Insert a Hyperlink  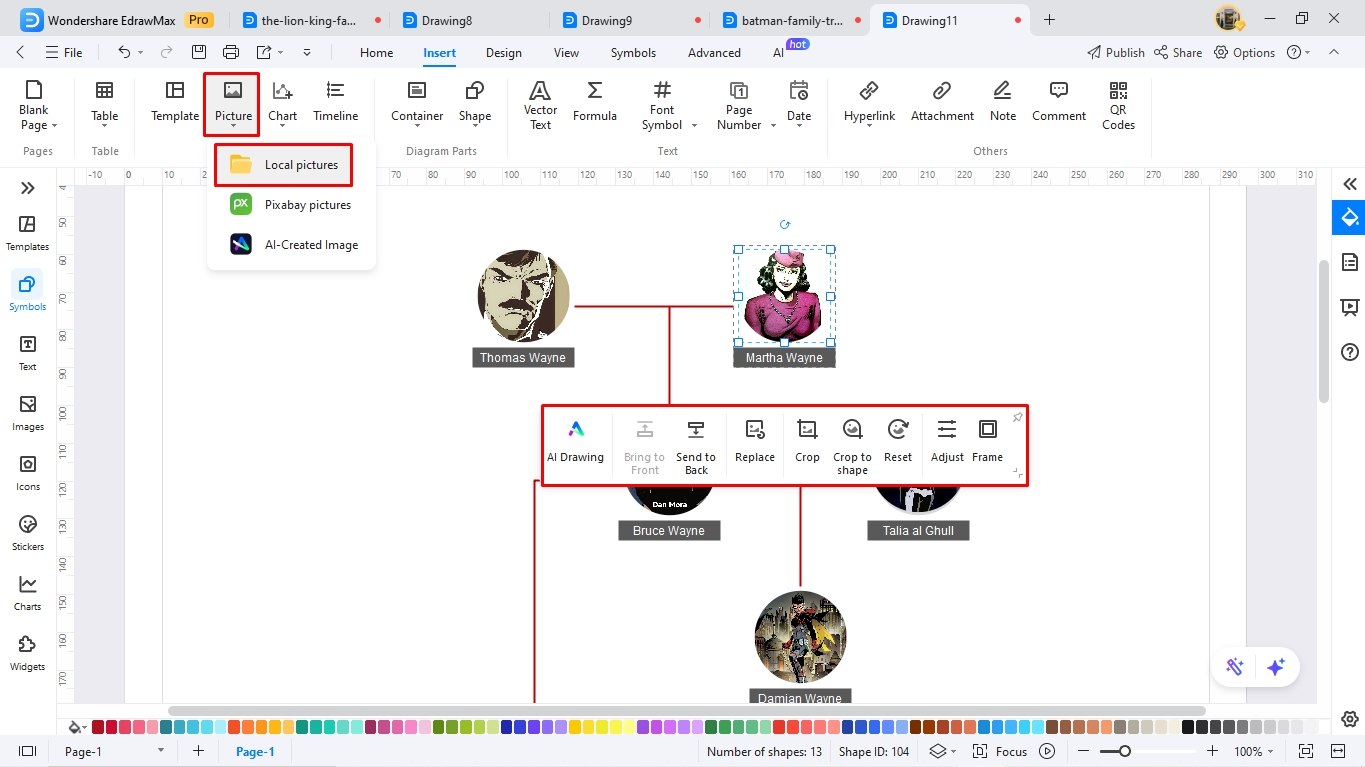pyautogui.click(x=869, y=102)
